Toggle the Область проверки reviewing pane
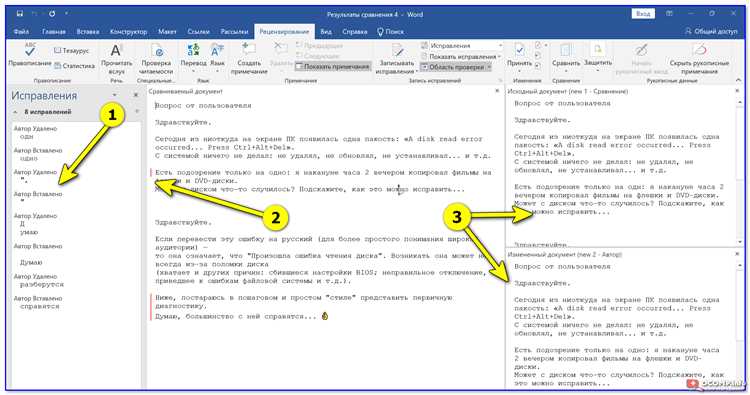 [x=453, y=67]
